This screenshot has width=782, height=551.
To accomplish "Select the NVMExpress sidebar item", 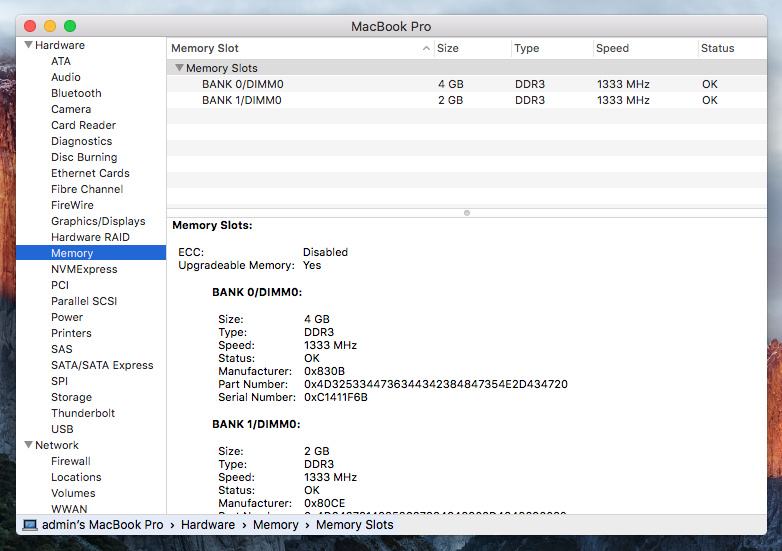I will [x=84, y=269].
